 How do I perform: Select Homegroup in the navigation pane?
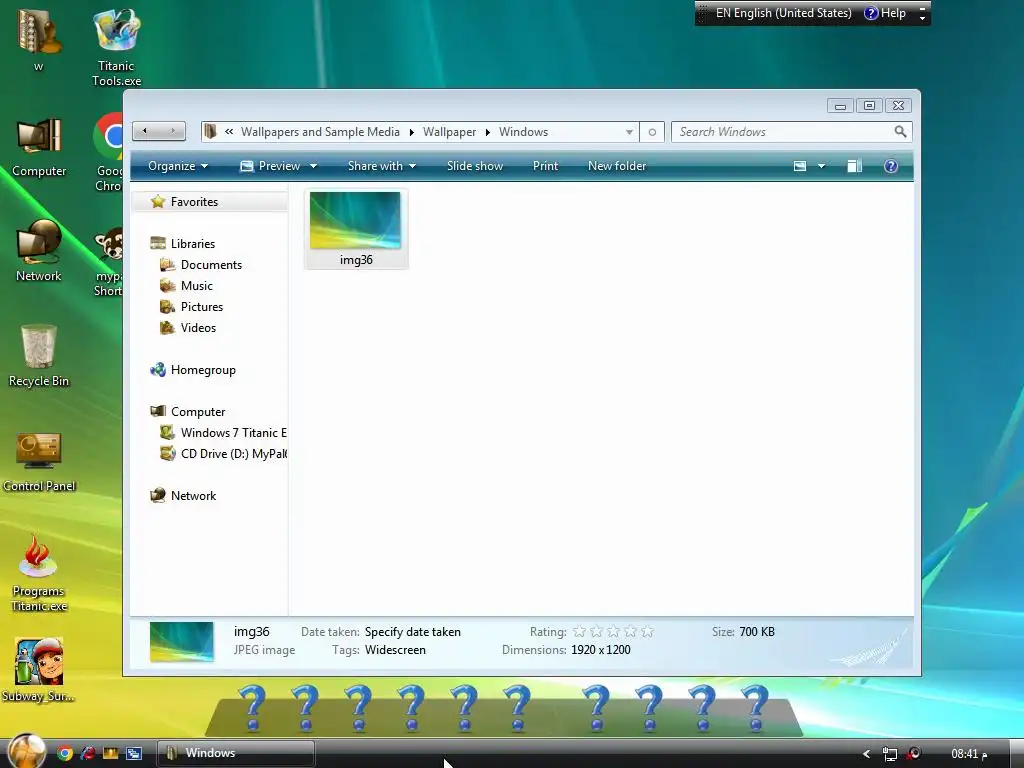click(x=202, y=370)
